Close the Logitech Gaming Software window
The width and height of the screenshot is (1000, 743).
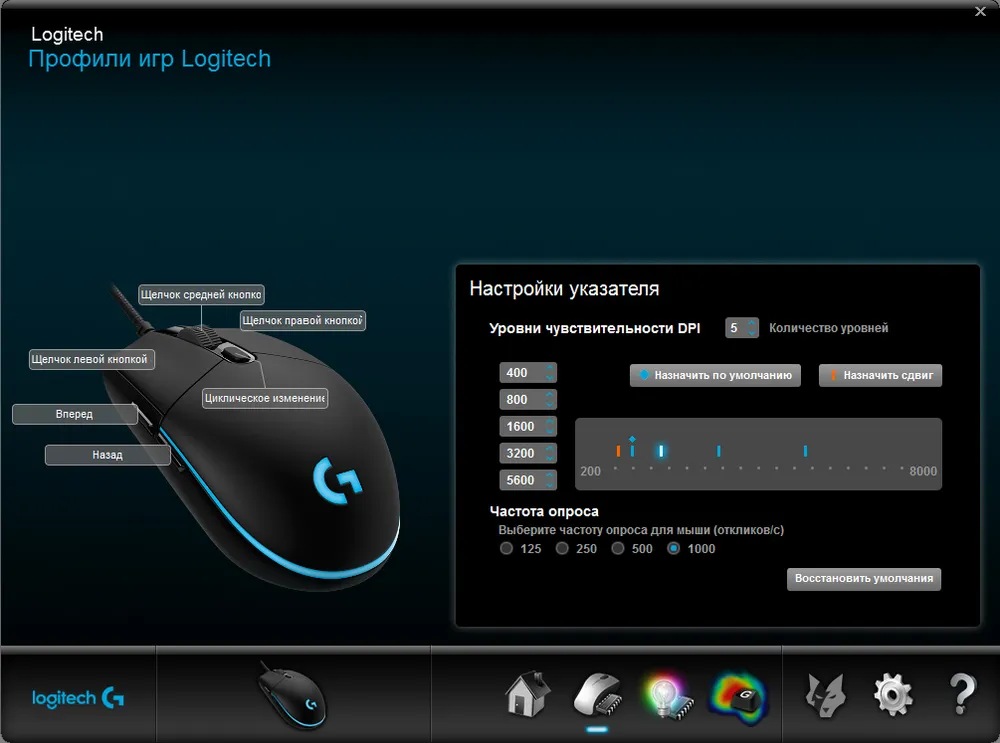point(980,11)
